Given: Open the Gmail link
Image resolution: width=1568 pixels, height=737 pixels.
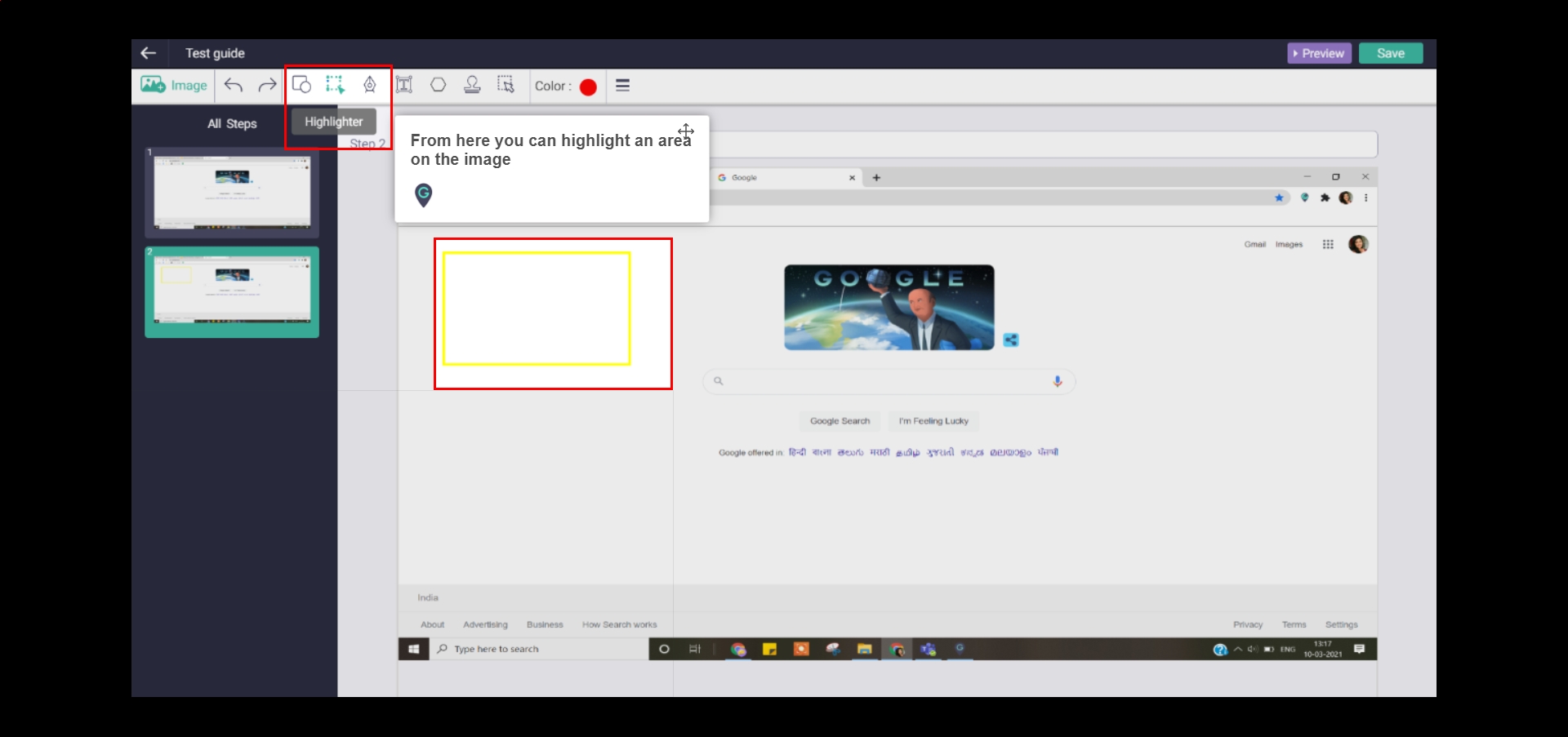Looking at the screenshot, I should point(1254,244).
